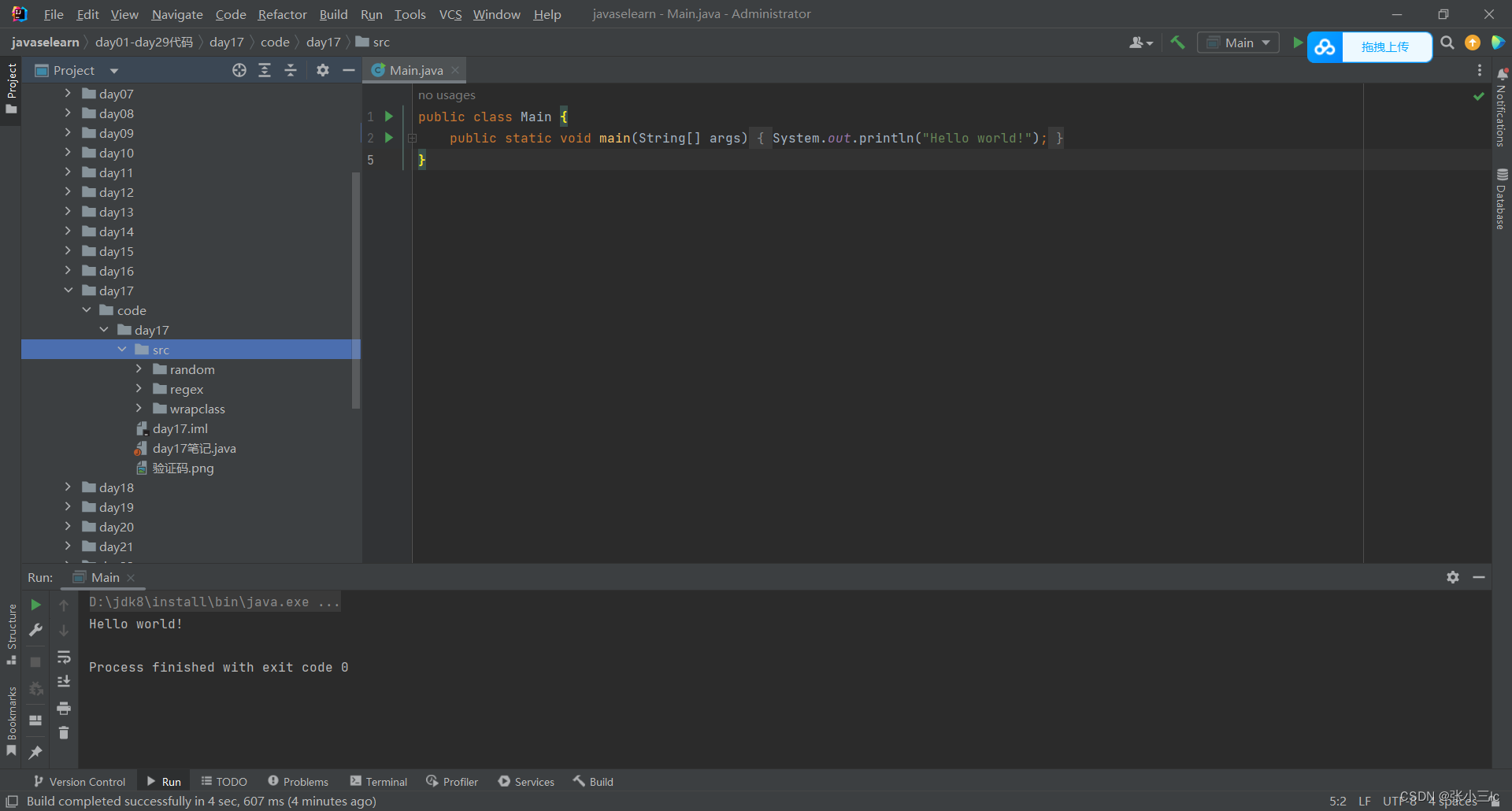Open editor tab options menu
1512x811 pixels.
pos(1480,70)
